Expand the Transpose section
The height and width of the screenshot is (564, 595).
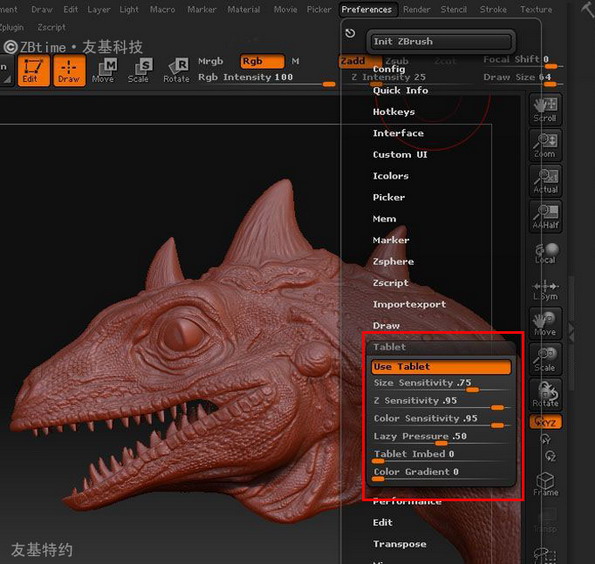(399, 544)
